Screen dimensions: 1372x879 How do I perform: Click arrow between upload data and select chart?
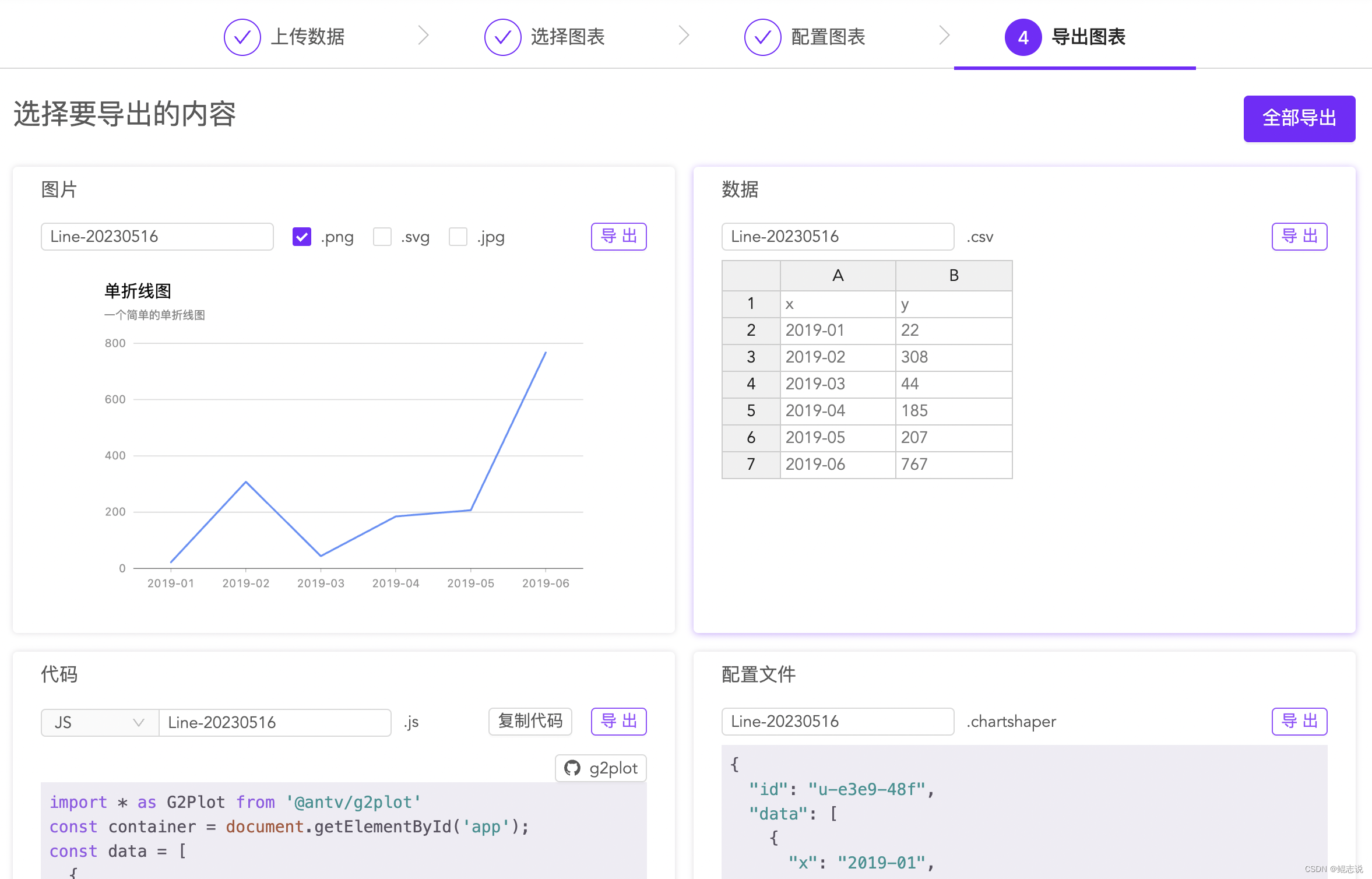(x=424, y=36)
